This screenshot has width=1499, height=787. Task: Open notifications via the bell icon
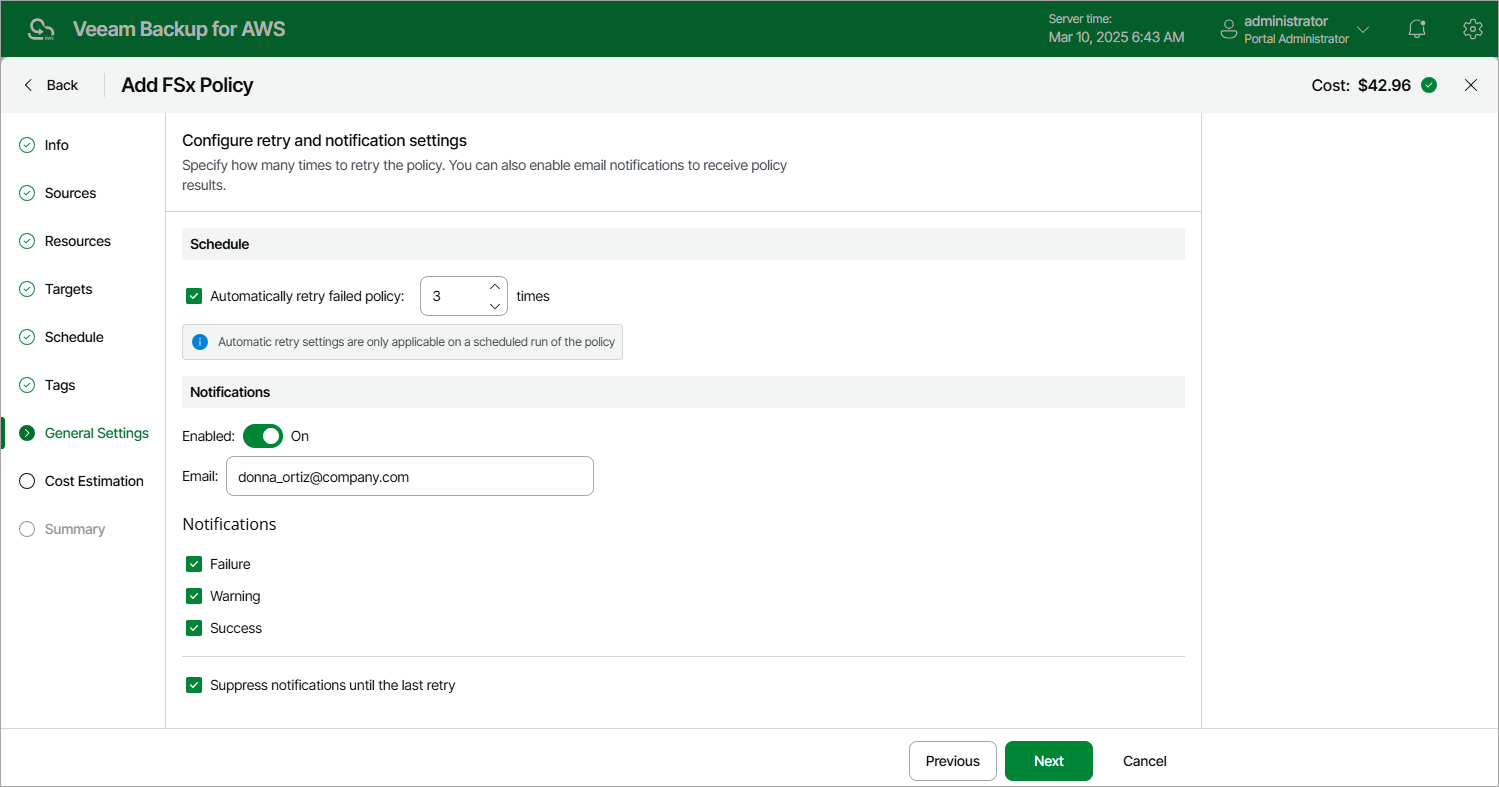1416,28
